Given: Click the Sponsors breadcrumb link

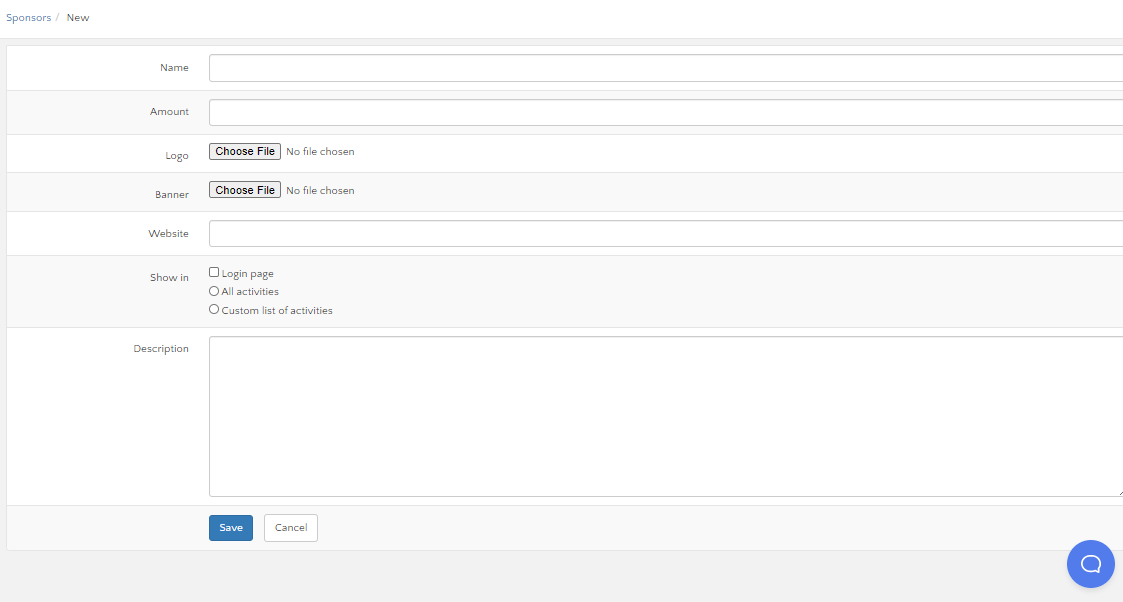Looking at the screenshot, I should [x=28, y=17].
